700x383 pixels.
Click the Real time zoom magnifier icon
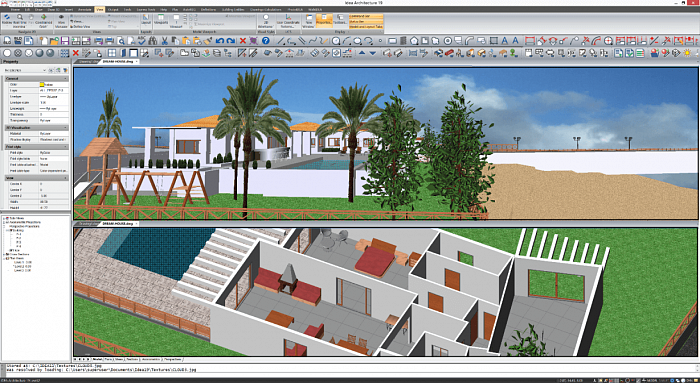click(x=20, y=20)
